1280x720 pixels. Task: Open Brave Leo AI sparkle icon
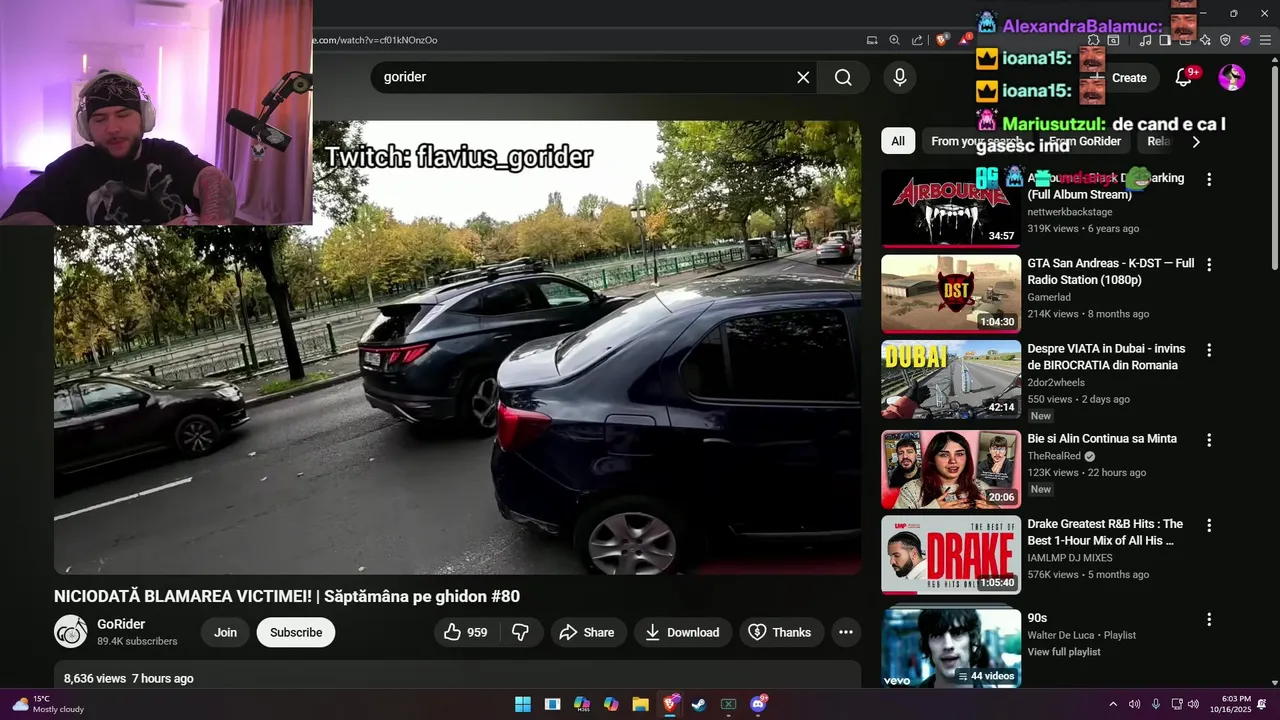[1205, 40]
